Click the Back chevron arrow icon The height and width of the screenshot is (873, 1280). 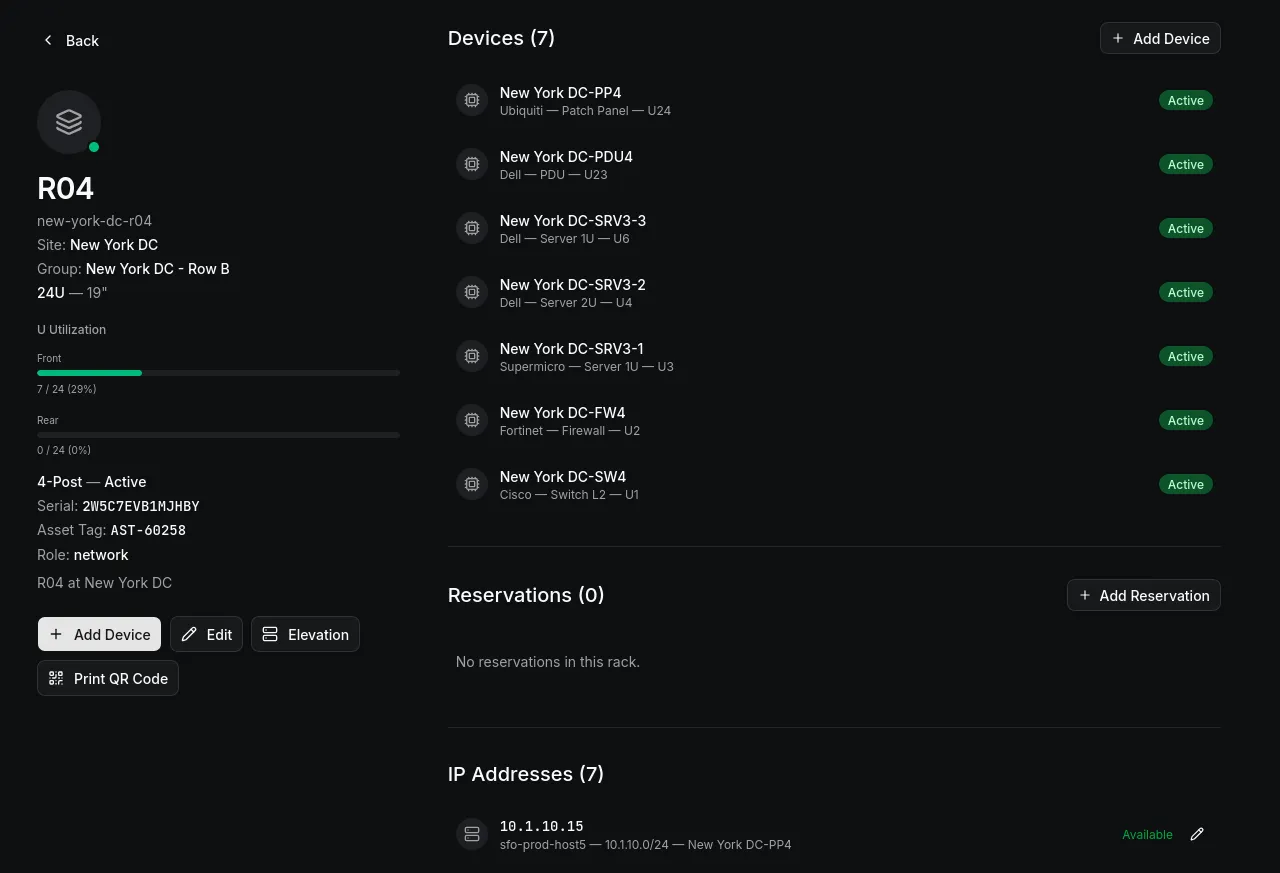(x=48, y=40)
